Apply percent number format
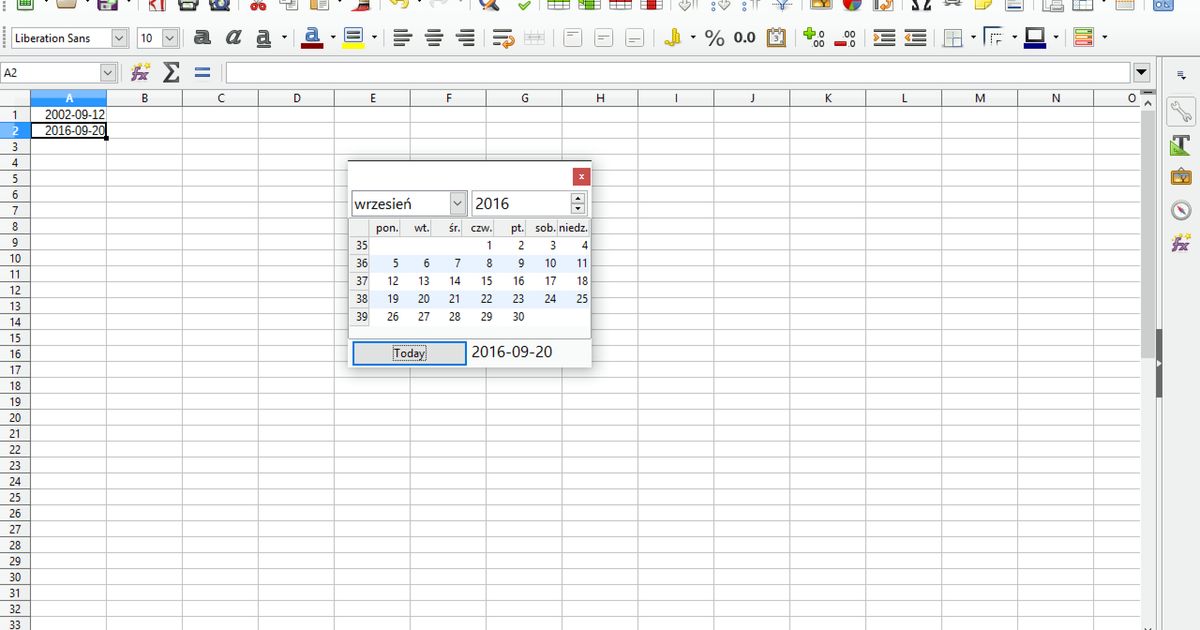The width and height of the screenshot is (1200, 630). 714,38
